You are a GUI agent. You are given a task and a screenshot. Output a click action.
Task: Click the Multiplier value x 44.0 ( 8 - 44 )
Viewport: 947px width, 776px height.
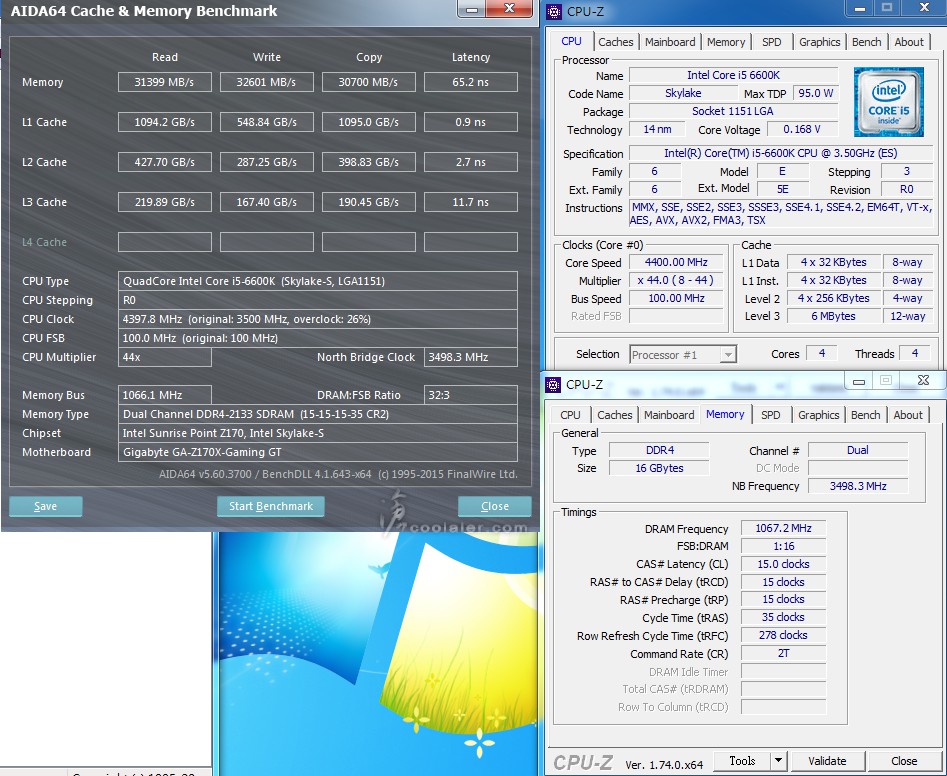tap(676, 280)
